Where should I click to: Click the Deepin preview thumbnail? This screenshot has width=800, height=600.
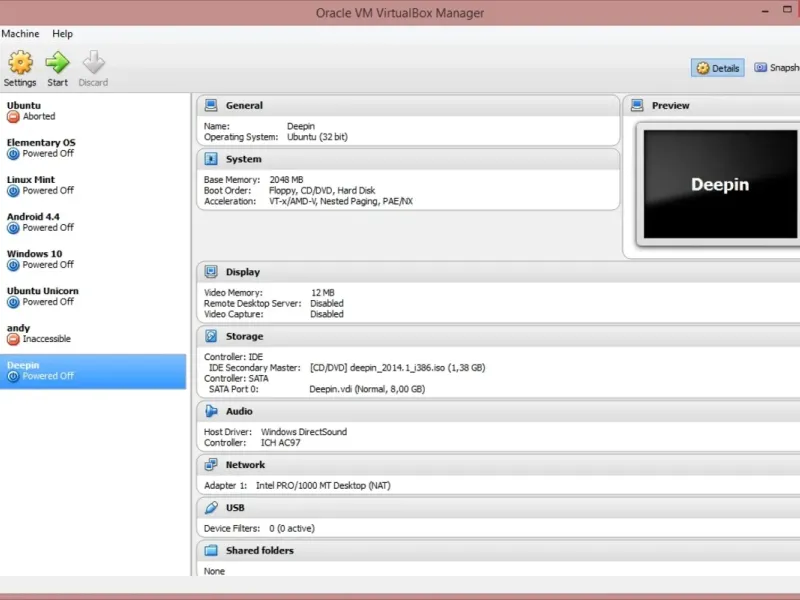click(720, 184)
